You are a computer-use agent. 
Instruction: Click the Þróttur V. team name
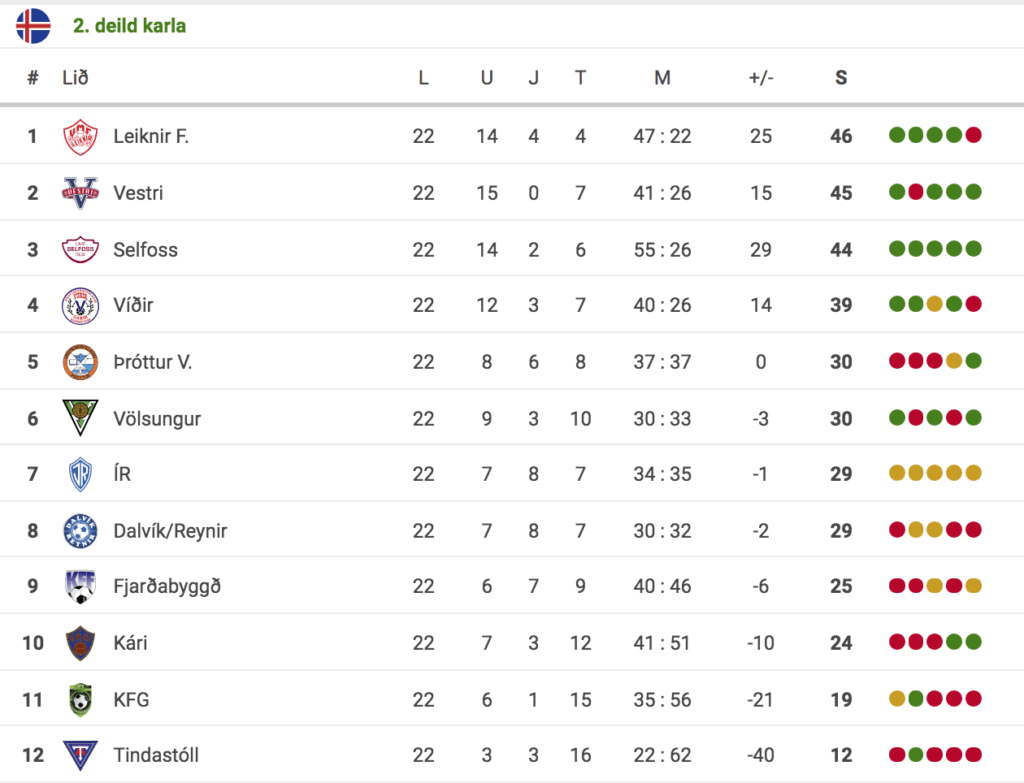click(x=152, y=362)
